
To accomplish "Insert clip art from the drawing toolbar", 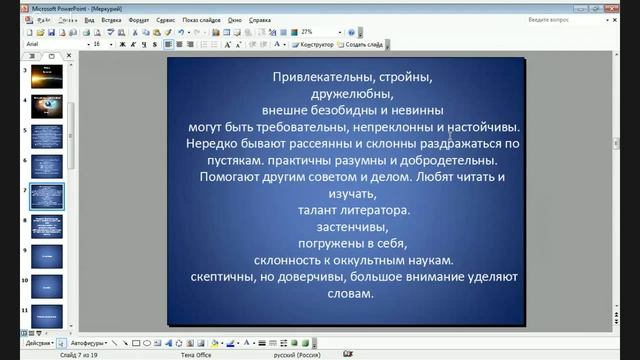I will tap(190, 343).
